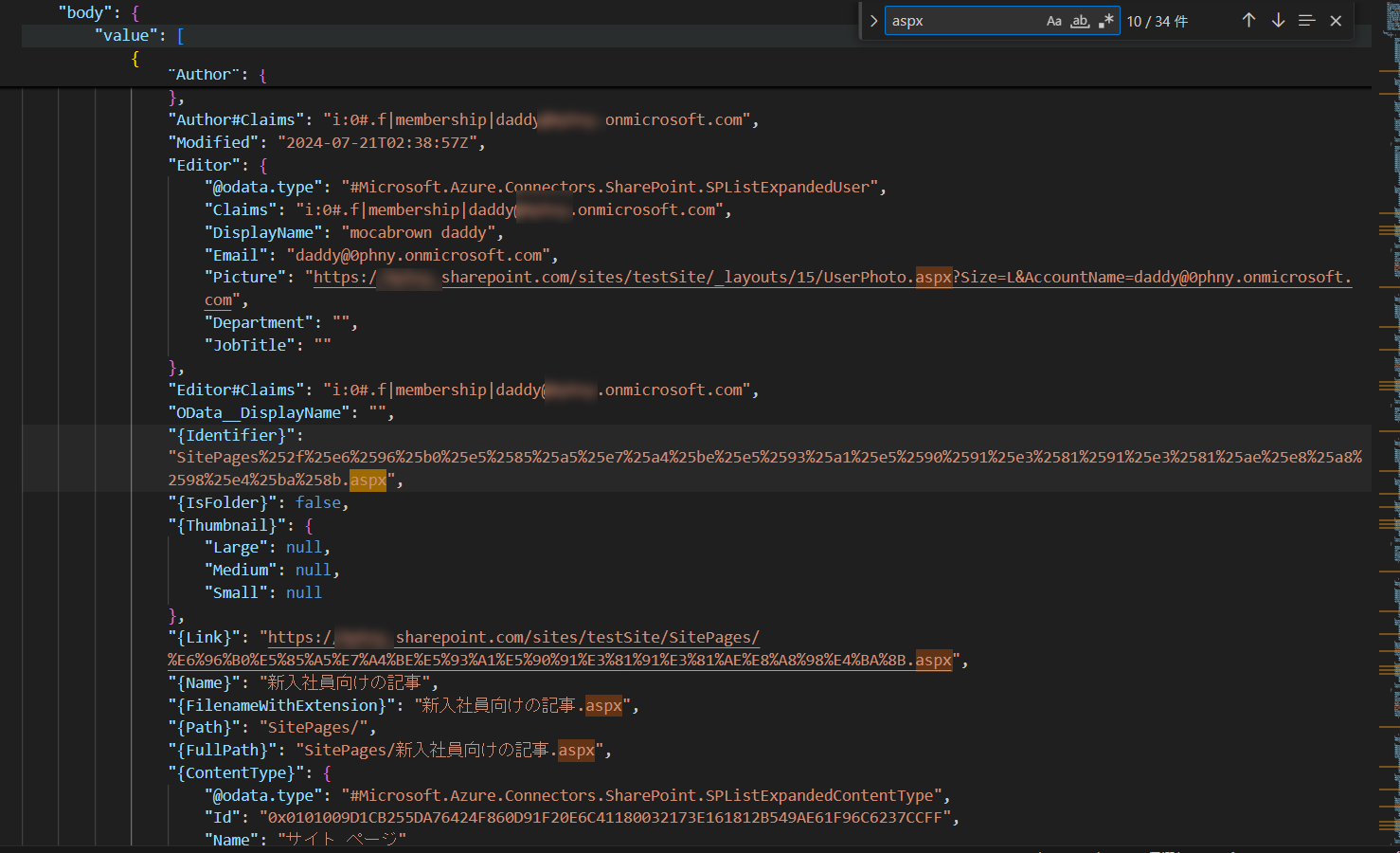Click the "Email" value daddy@0phny.onmicrosoft.com
This screenshot has width=1400, height=853.
point(418,256)
